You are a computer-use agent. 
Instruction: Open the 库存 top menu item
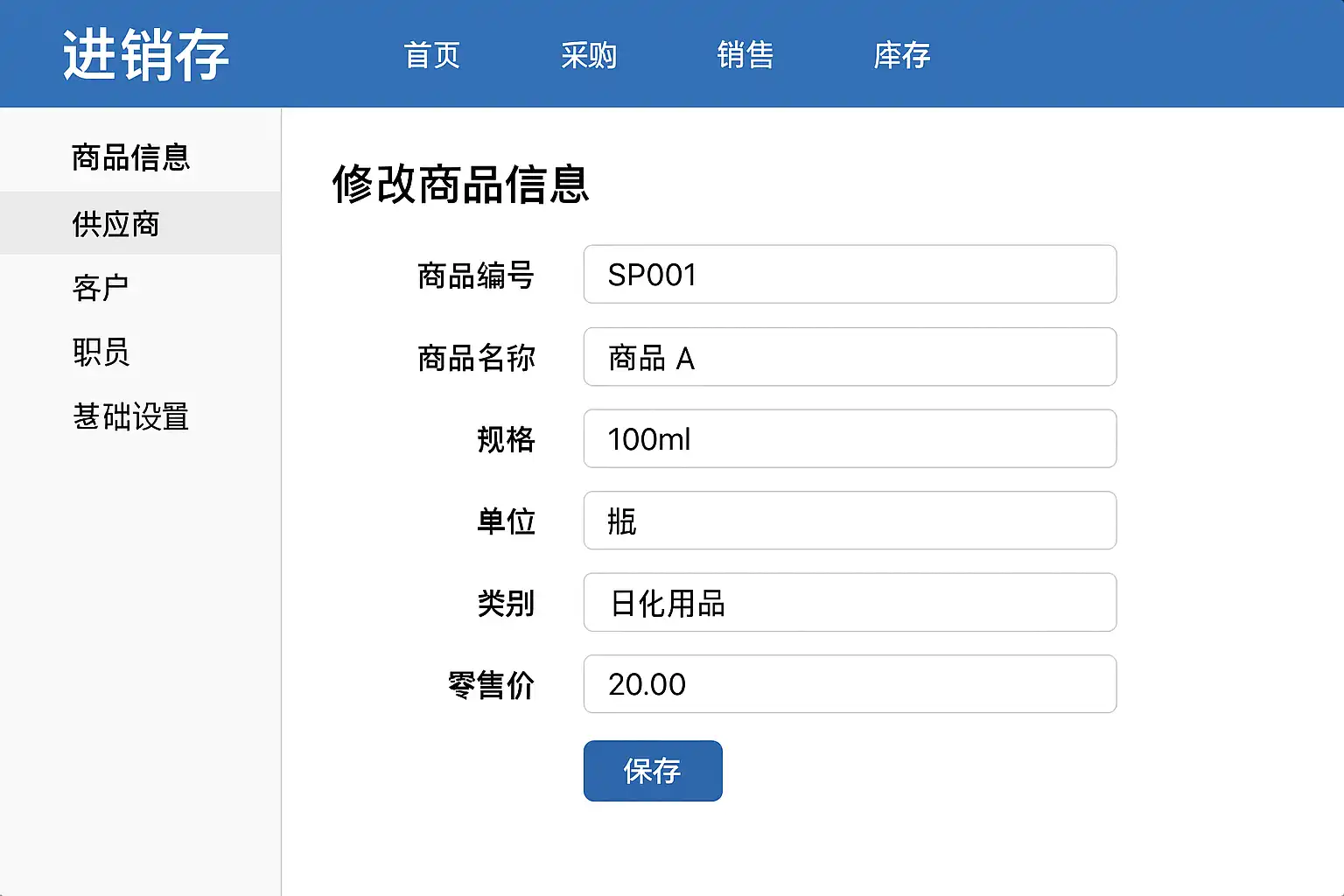901,55
